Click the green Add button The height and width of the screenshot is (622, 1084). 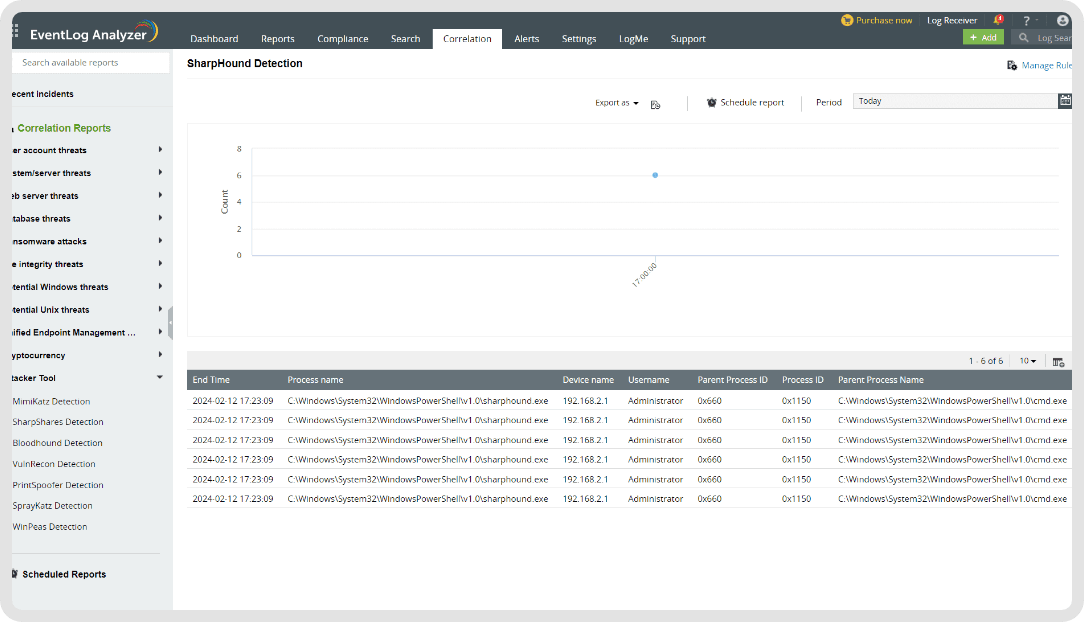click(x=983, y=37)
